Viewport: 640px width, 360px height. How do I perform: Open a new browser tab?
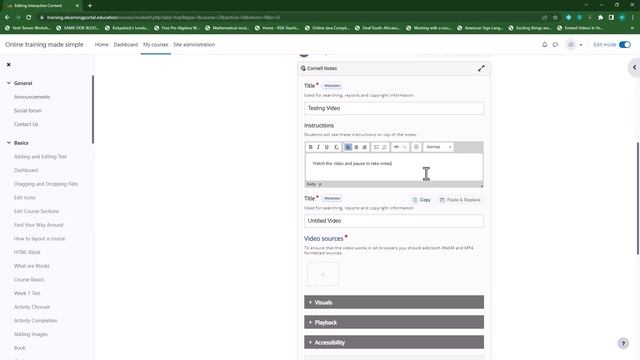coord(90,6)
